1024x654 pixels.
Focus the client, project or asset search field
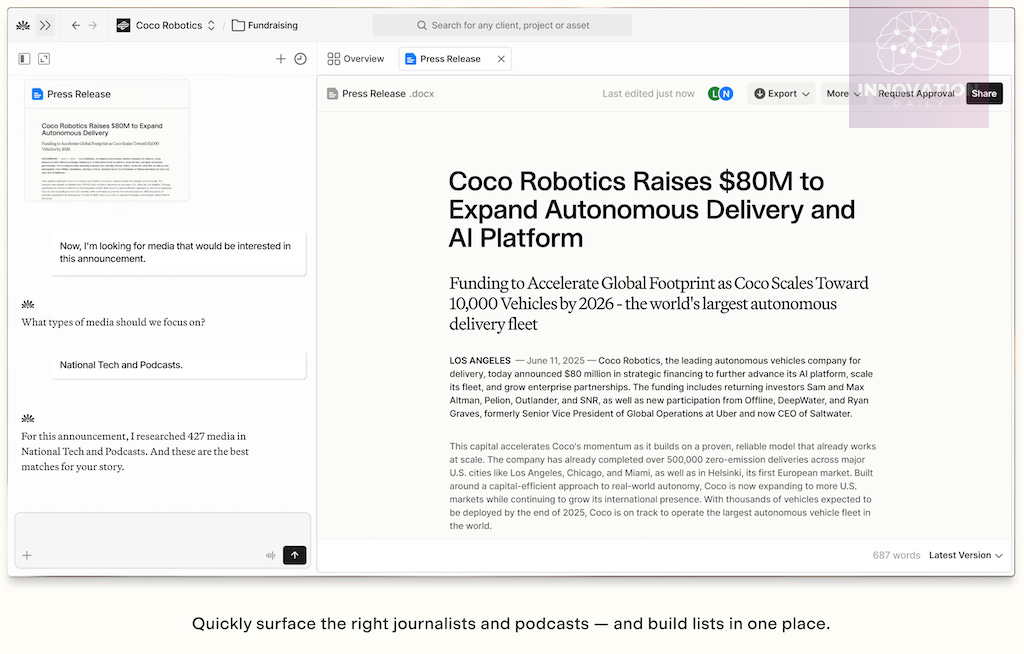point(502,25)
